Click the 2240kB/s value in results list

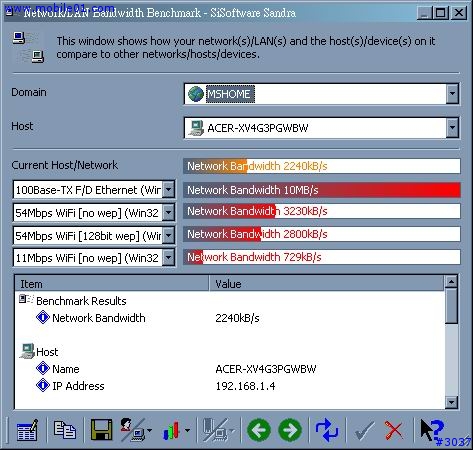(237, 318)
